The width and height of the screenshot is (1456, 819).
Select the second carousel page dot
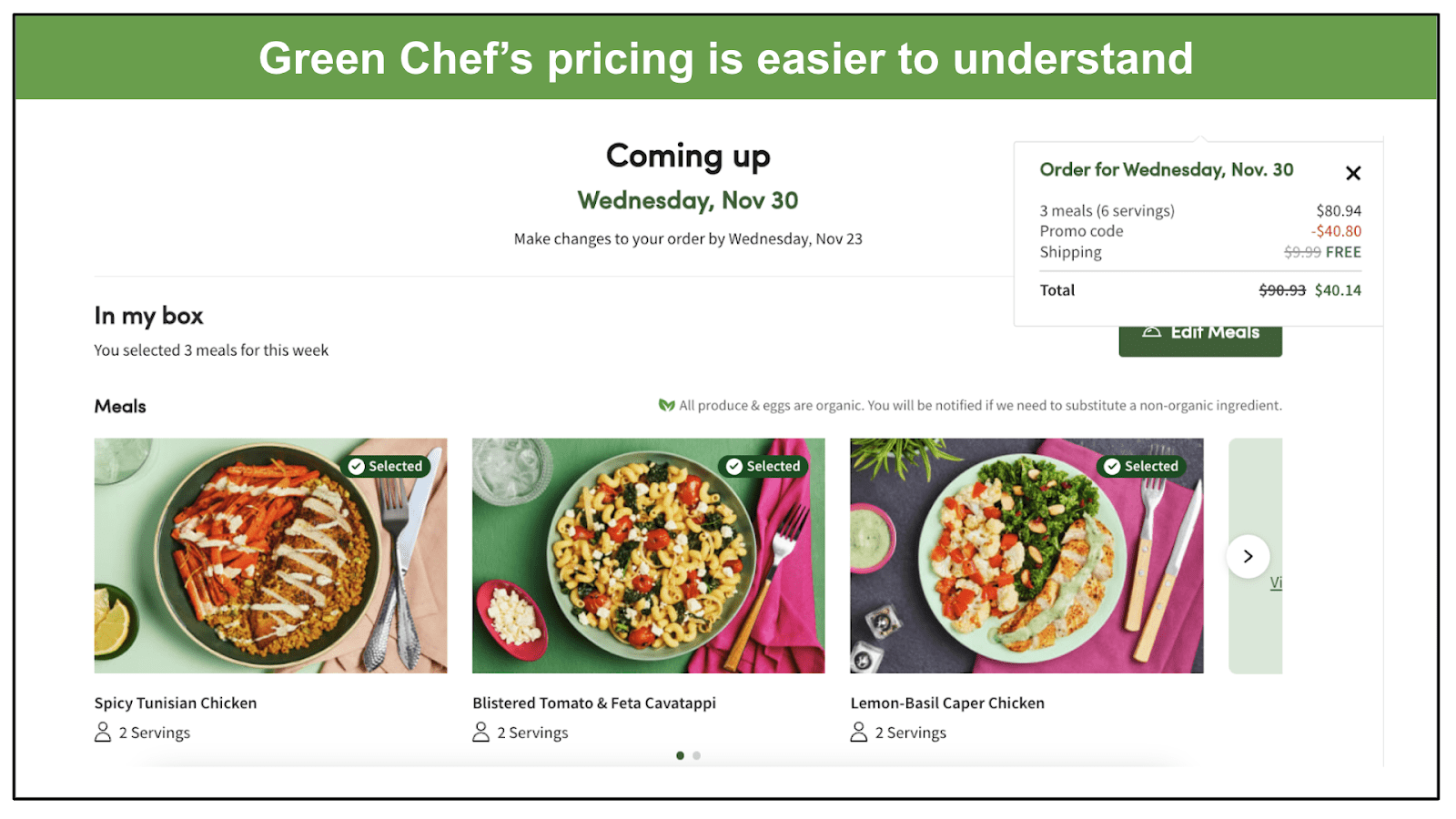696,755
